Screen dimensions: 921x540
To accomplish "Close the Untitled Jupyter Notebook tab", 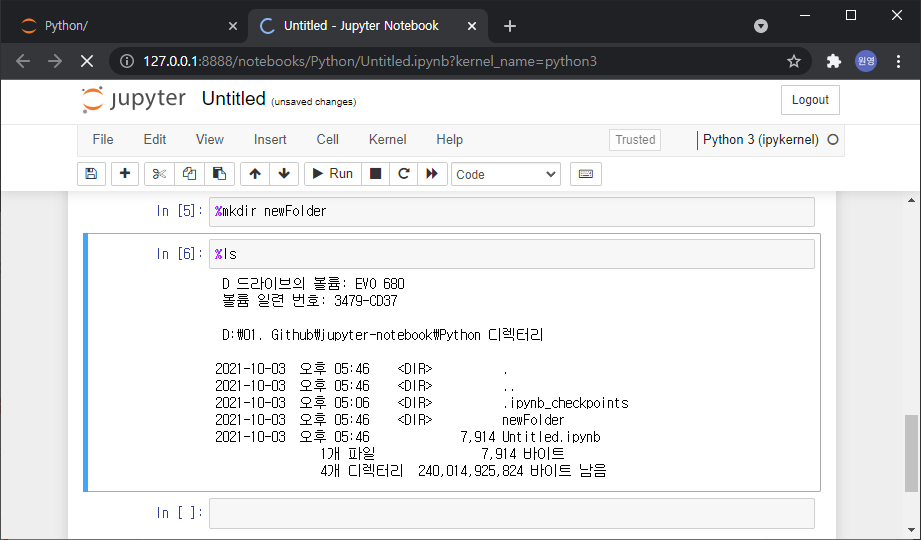I will coord(472,26).
